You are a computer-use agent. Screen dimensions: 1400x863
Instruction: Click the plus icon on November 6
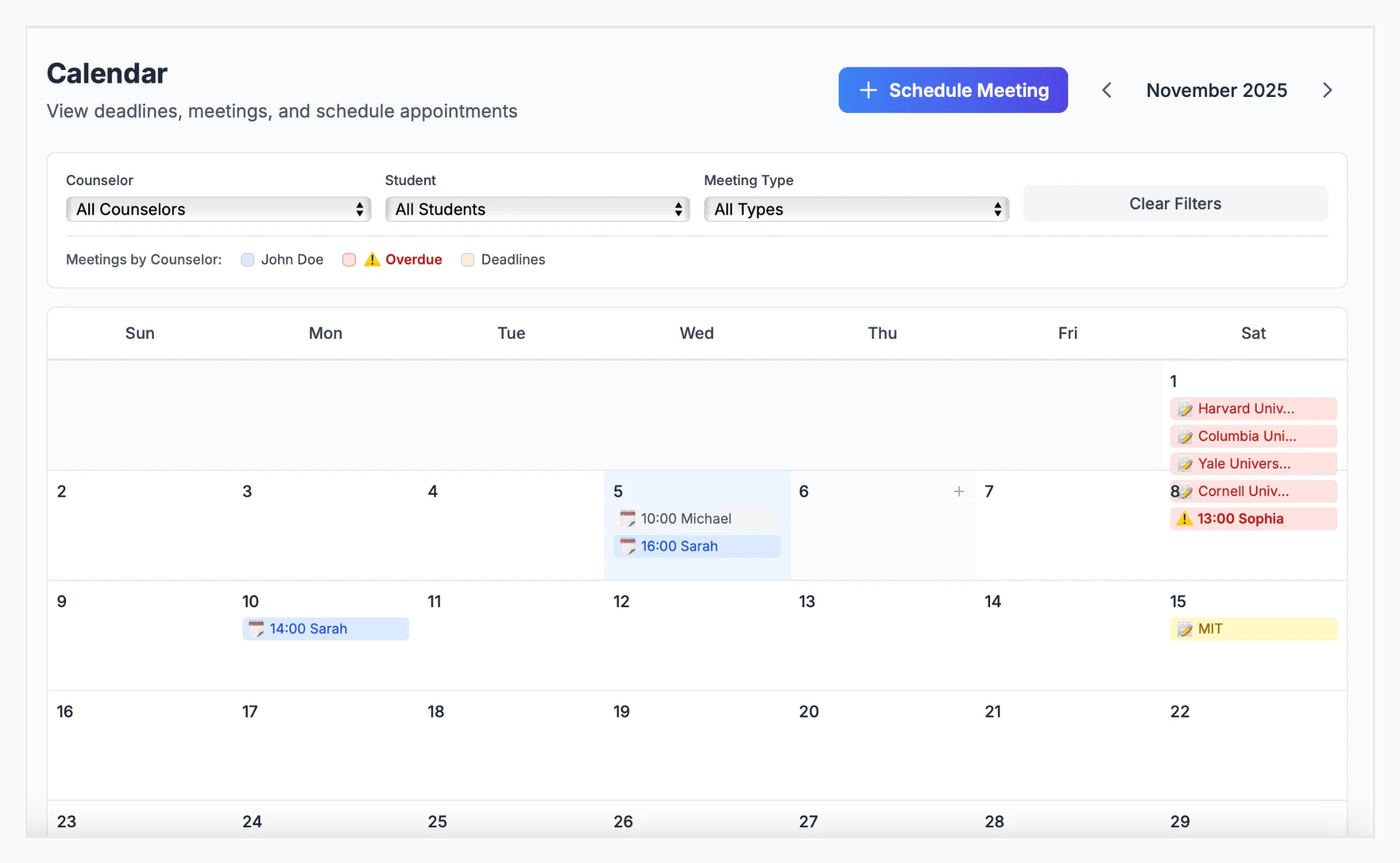tap(959, 491)
